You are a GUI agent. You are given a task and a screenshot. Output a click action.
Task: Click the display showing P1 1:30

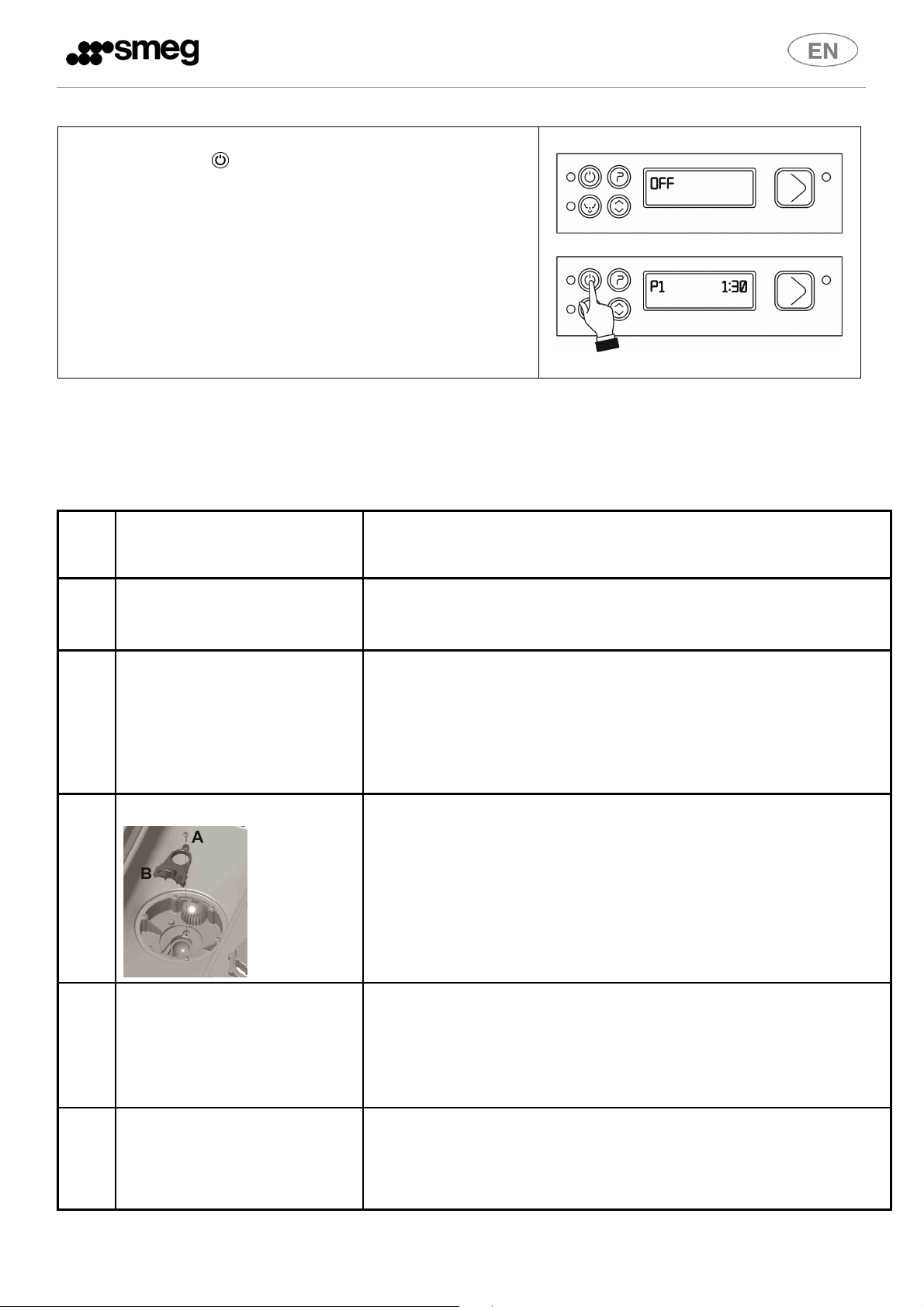pos(699,290)
